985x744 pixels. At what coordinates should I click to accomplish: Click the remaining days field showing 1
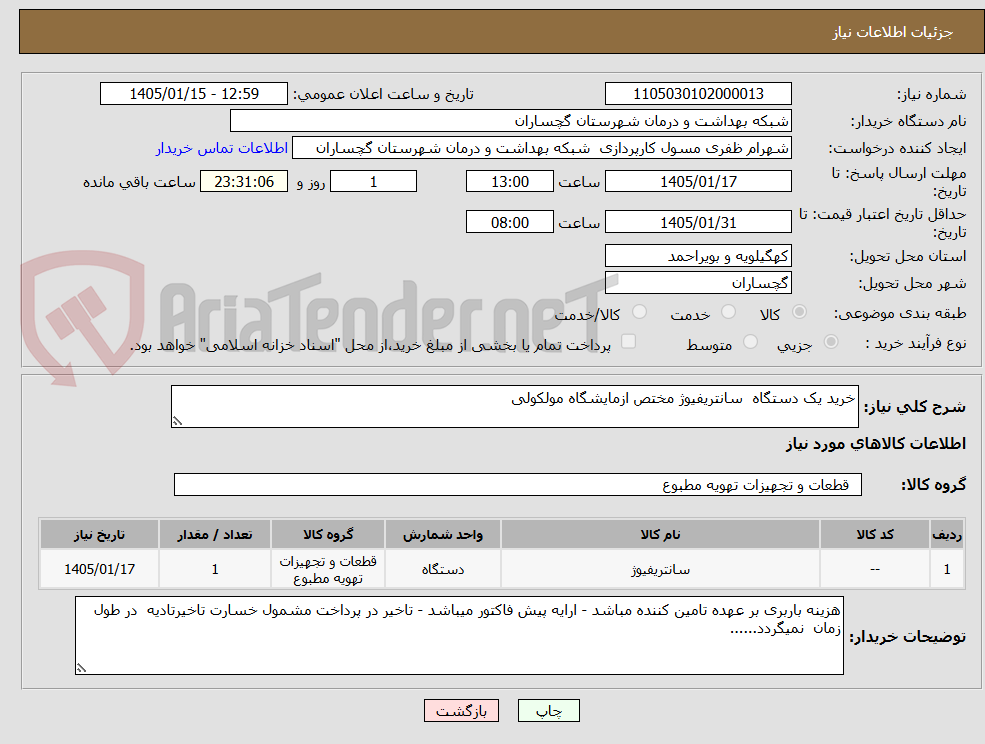tap(373, 182)
